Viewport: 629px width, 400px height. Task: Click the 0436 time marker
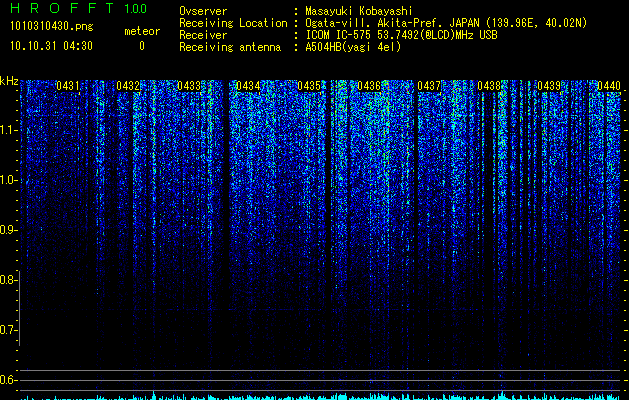pyautogui.click(x=369, y=86)
